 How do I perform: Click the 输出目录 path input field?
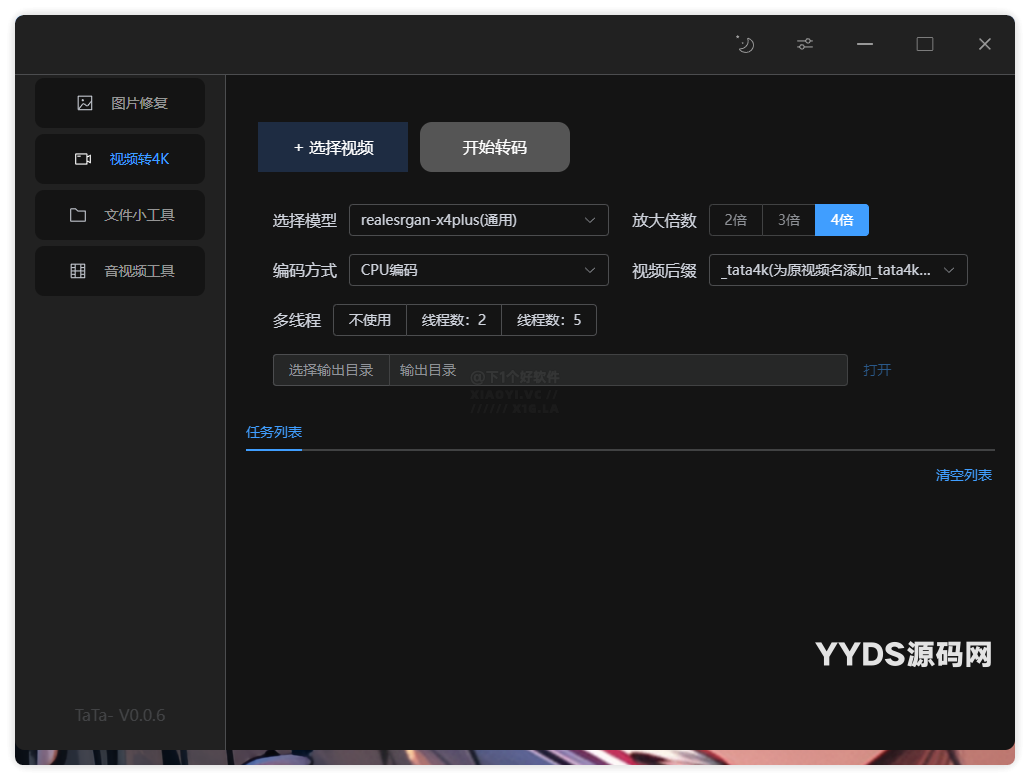point(618,370)
